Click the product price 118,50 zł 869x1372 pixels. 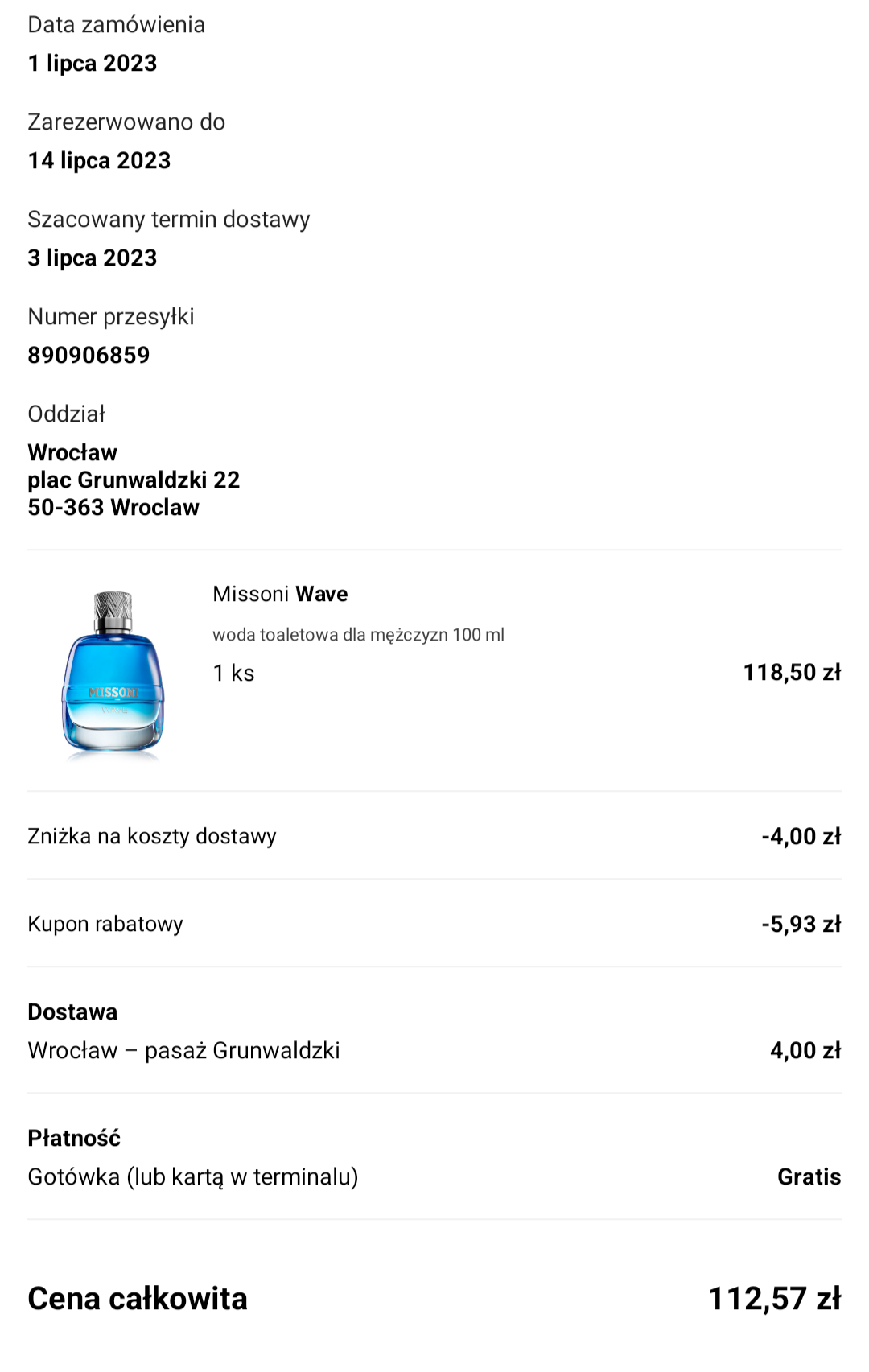coord(792,672)
